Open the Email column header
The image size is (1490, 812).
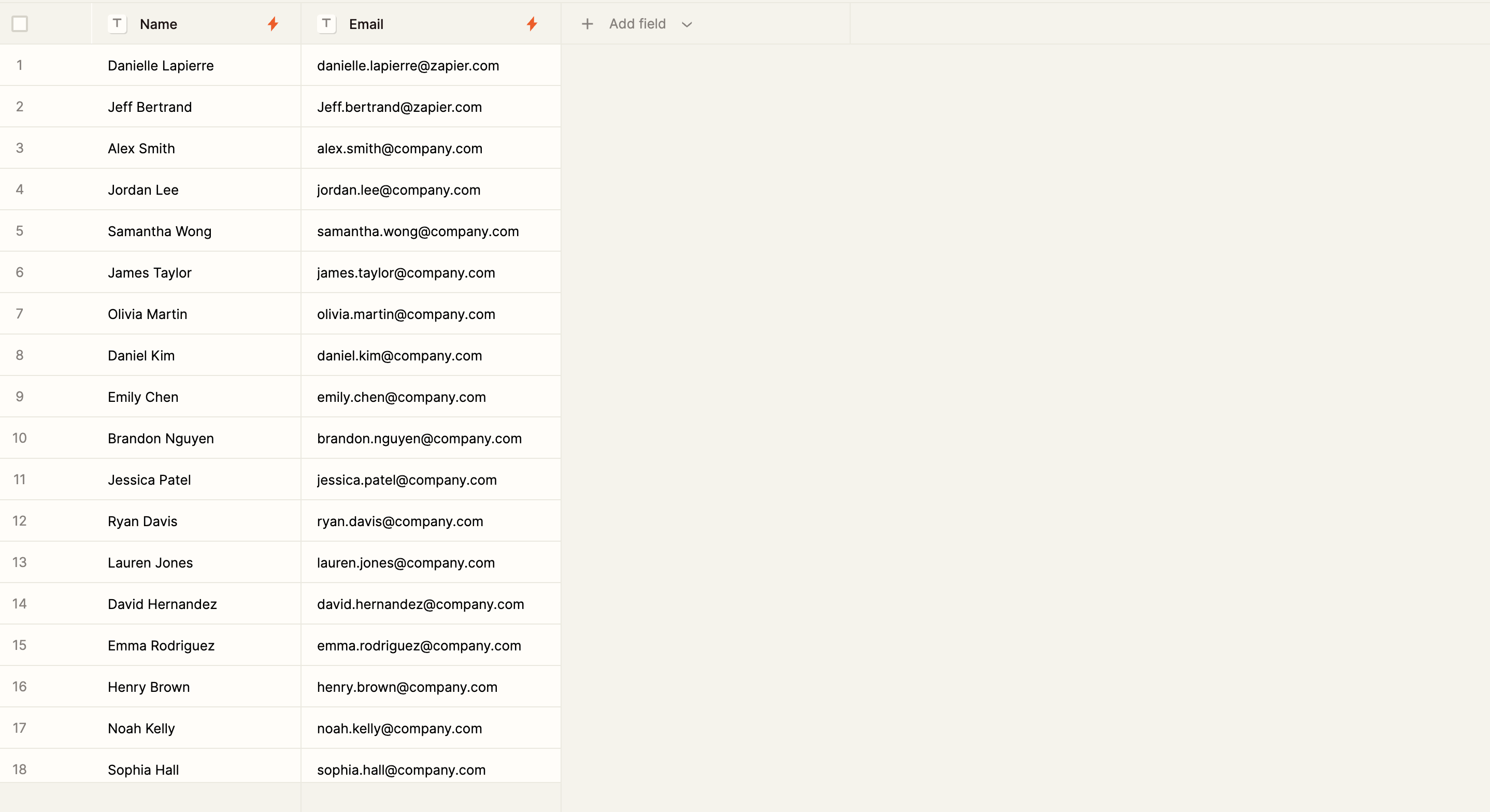click(366, 24)
